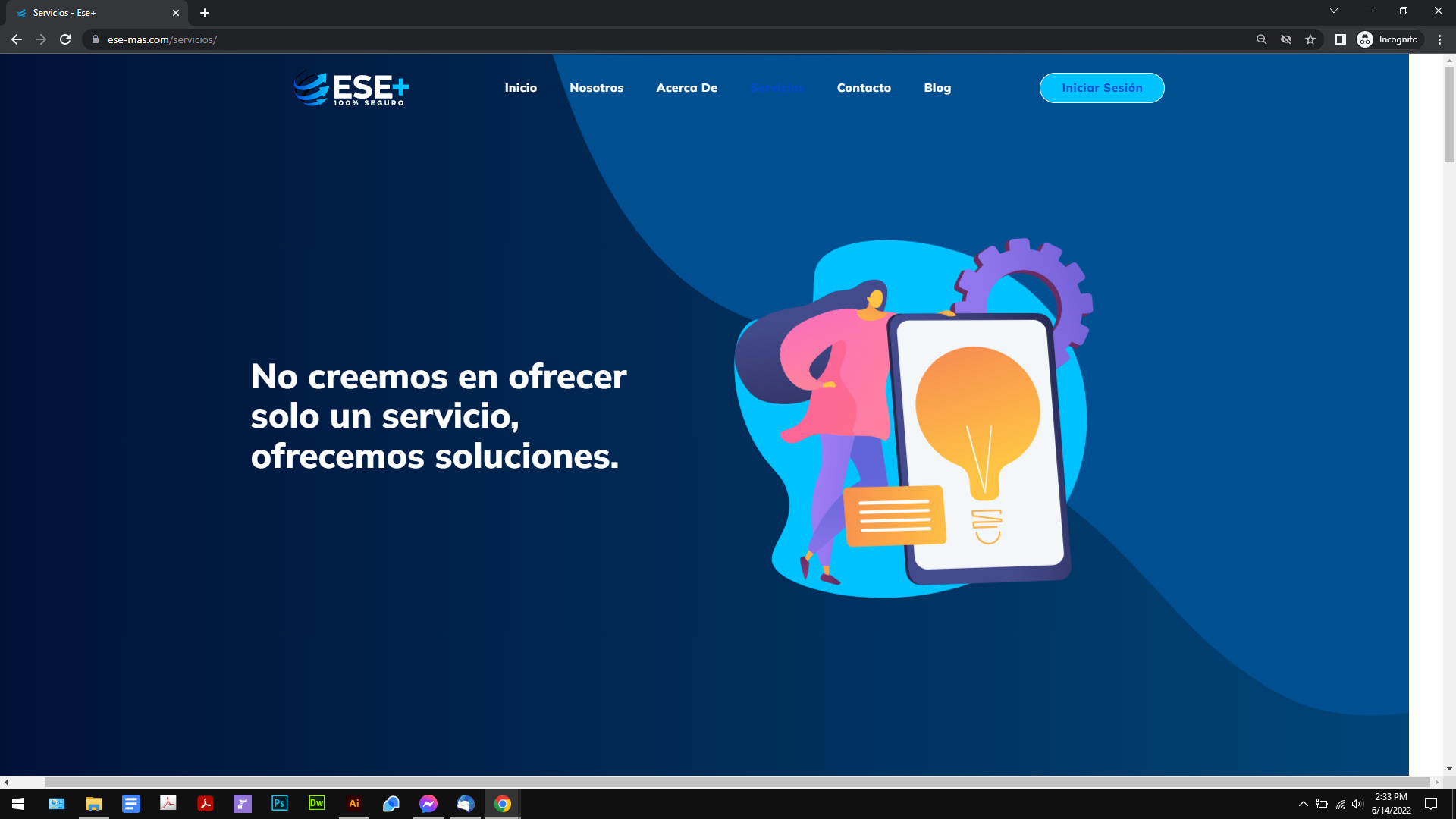Show hidden system tray icons
1456x819 pixels.
click(x=1303, y=804)
